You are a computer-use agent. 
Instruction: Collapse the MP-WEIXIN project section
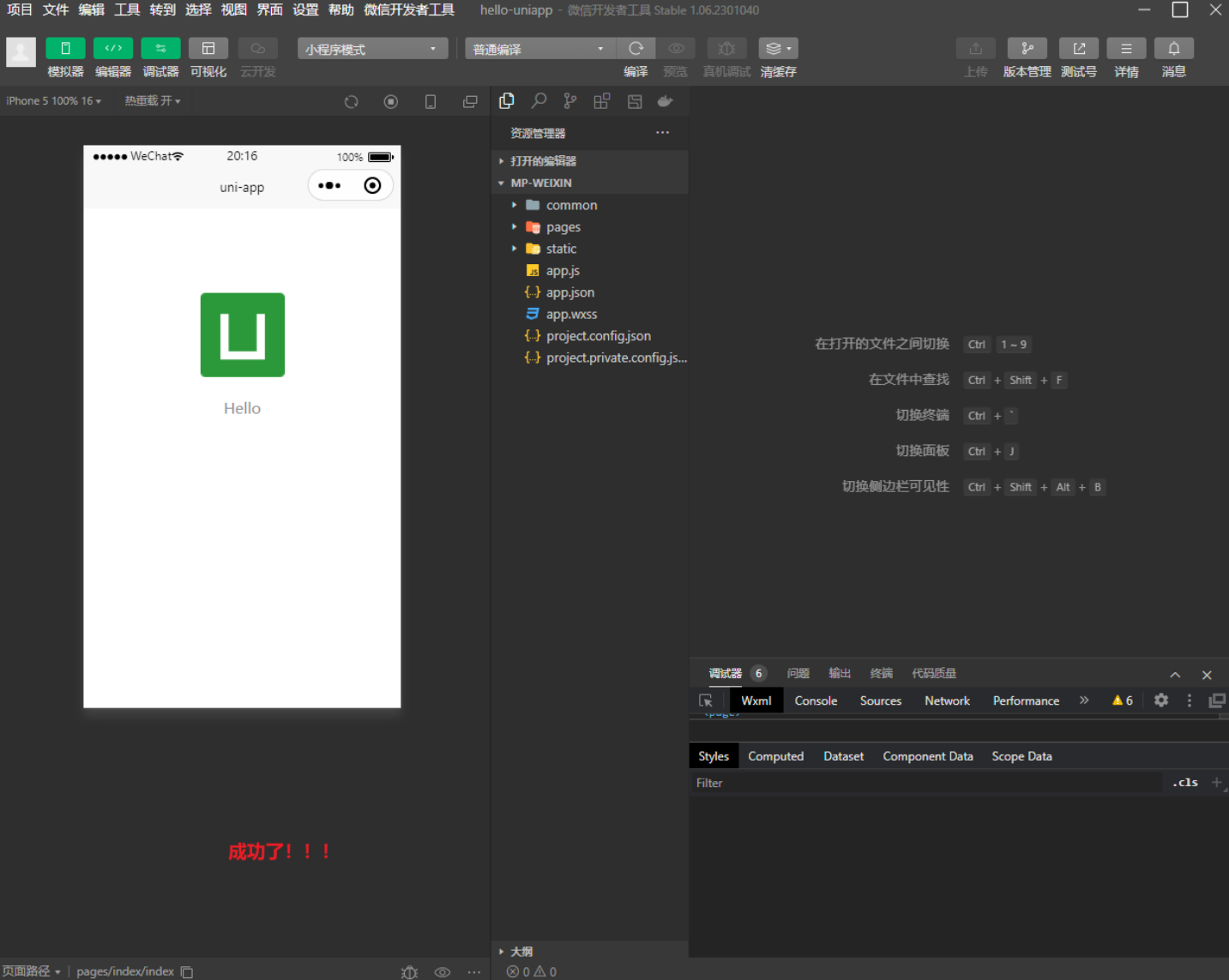coord(590,183)
